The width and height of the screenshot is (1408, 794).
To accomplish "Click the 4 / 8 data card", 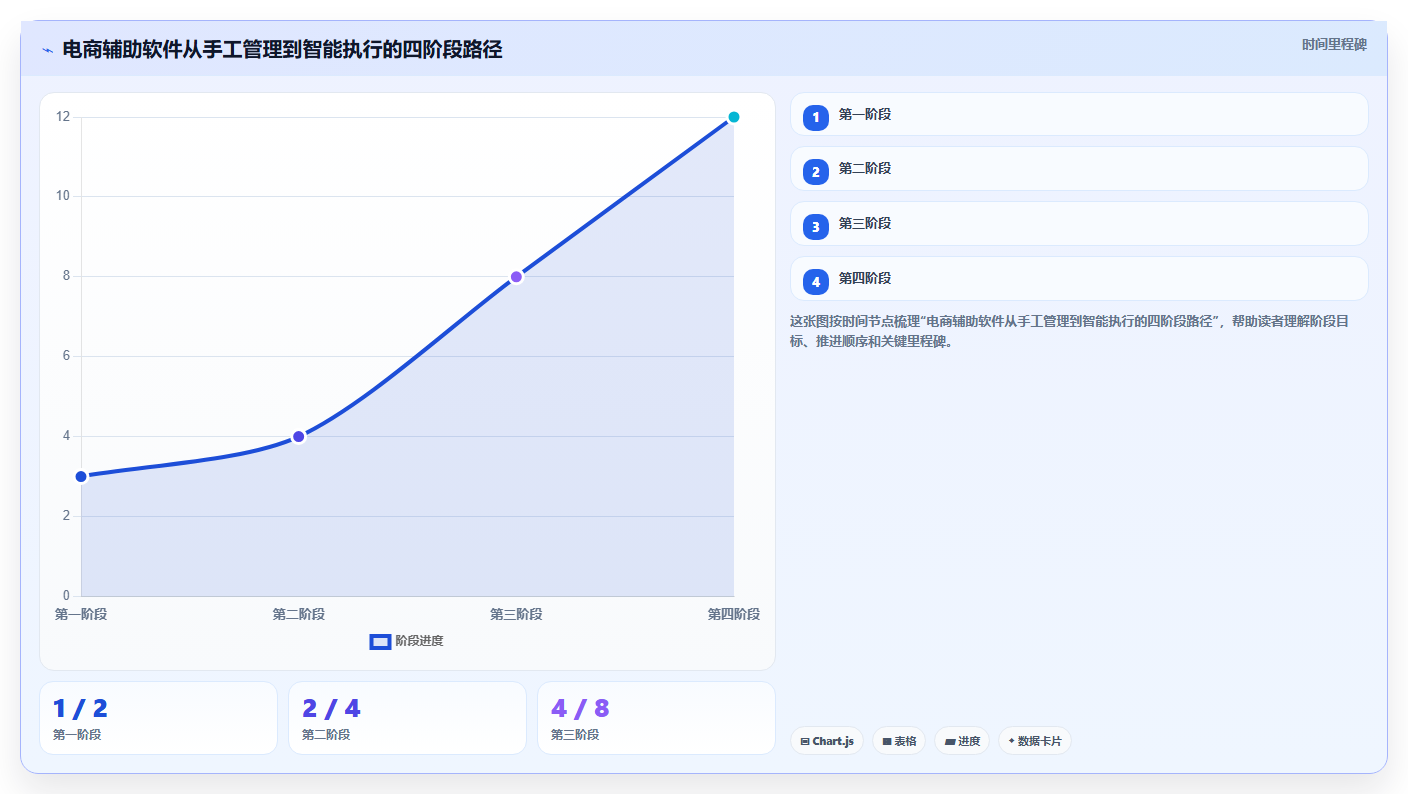I will click(x=656, y=718).
